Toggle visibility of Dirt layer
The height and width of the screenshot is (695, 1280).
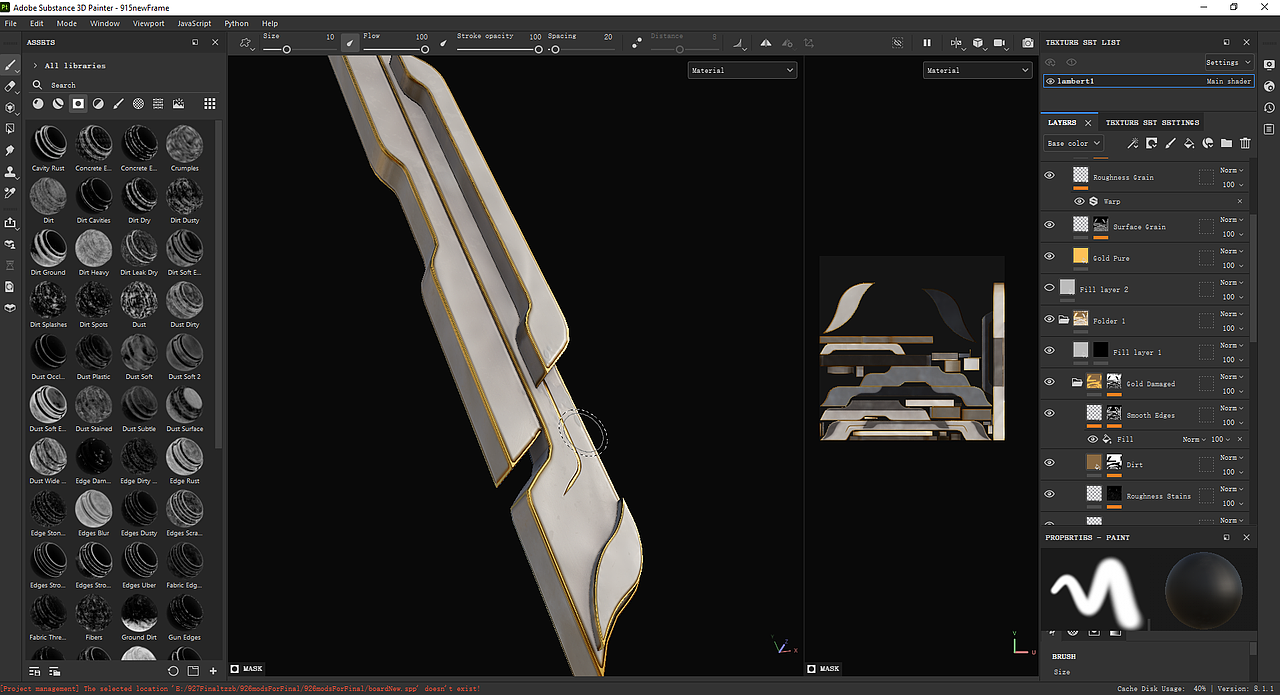(1049, 462)
